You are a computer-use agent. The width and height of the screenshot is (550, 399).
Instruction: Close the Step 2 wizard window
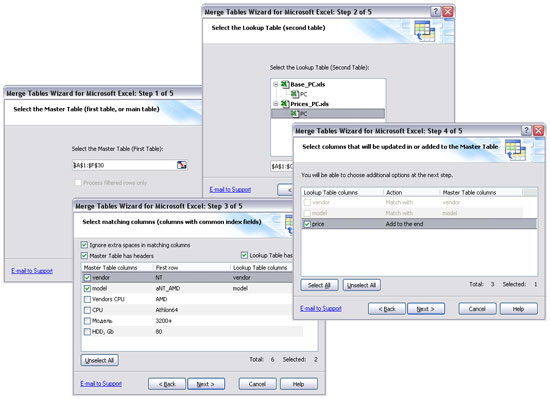[x=448, y=12]
